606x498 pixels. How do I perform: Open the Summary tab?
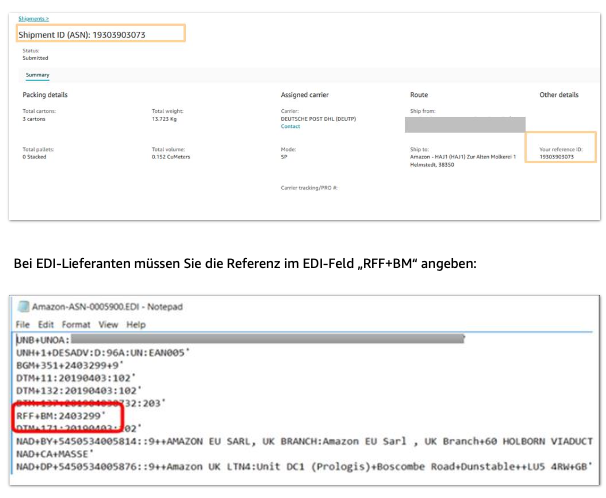point(38,75)
